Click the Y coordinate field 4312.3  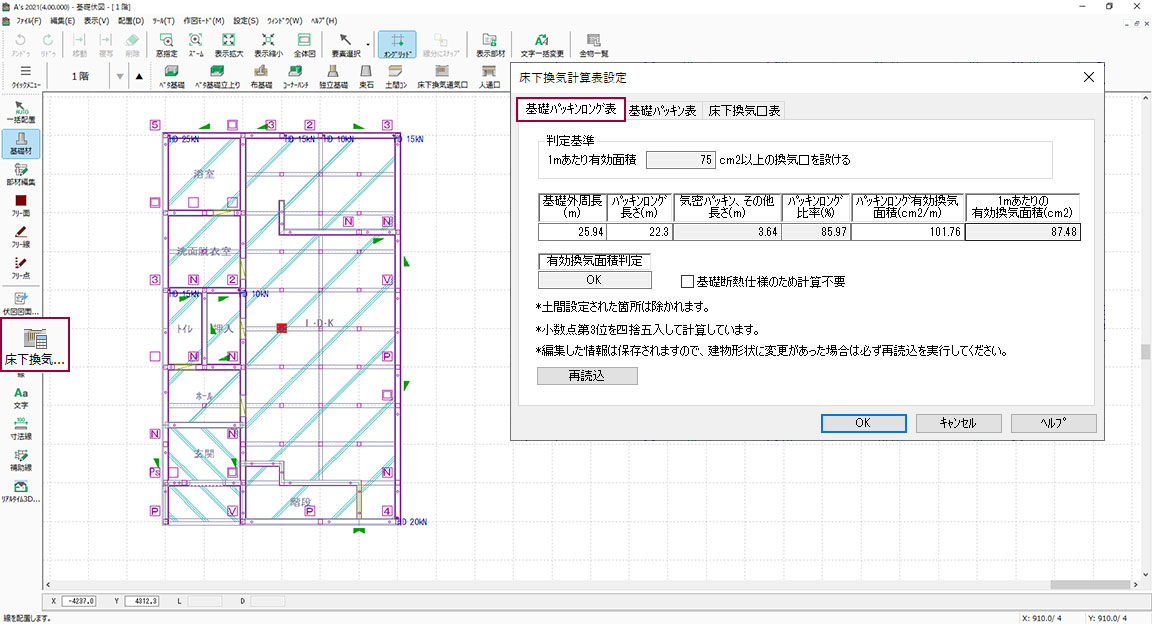[x=142, y=601]
